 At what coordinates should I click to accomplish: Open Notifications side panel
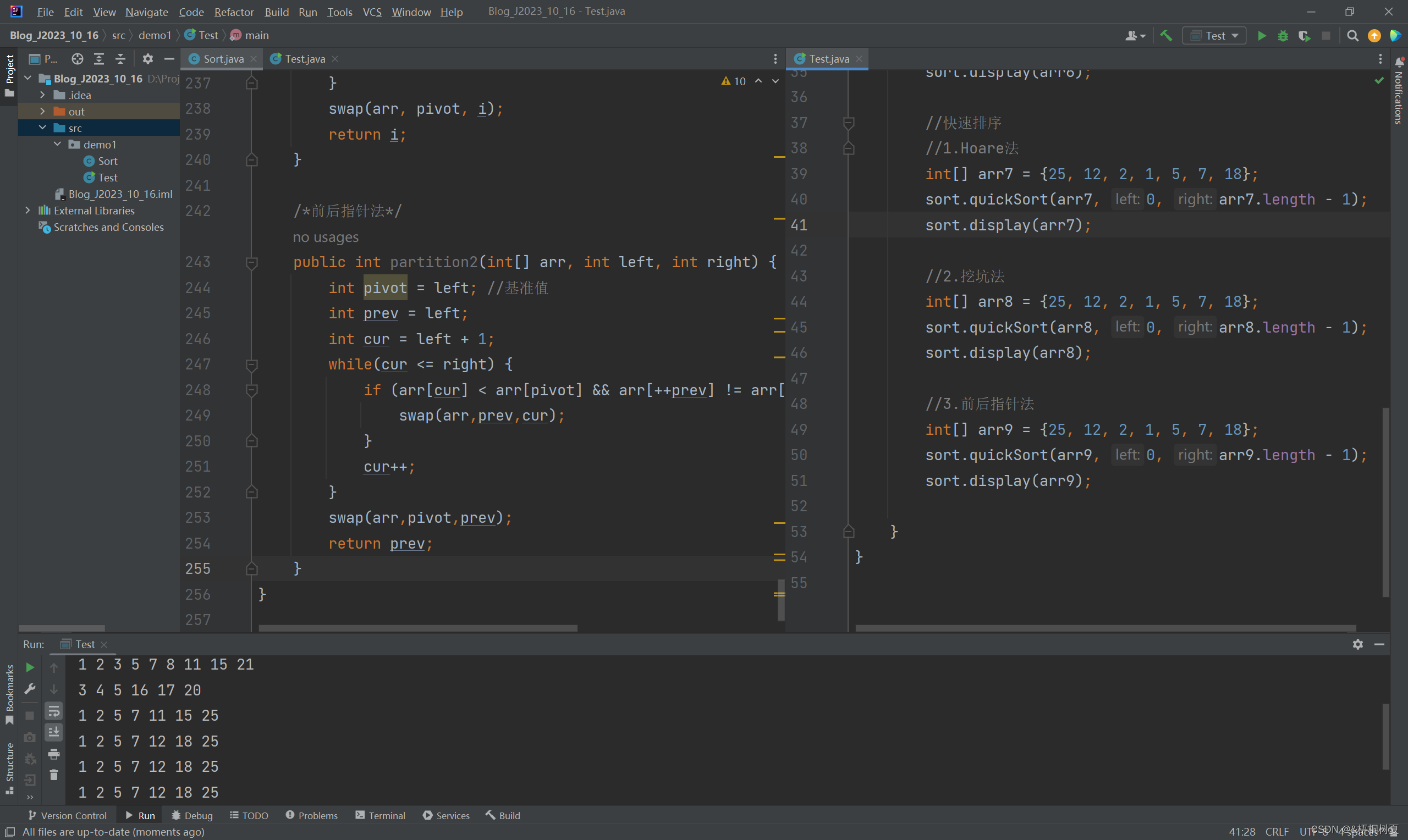click(1399, 91)
